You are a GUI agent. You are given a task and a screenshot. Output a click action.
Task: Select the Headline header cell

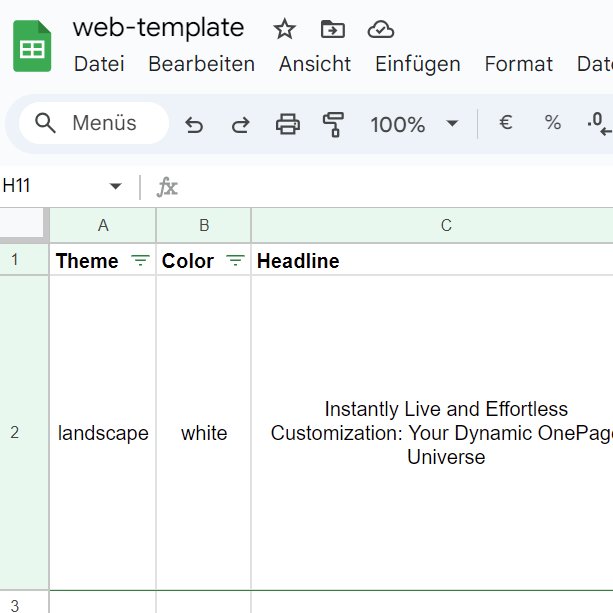tap(432, 260)
